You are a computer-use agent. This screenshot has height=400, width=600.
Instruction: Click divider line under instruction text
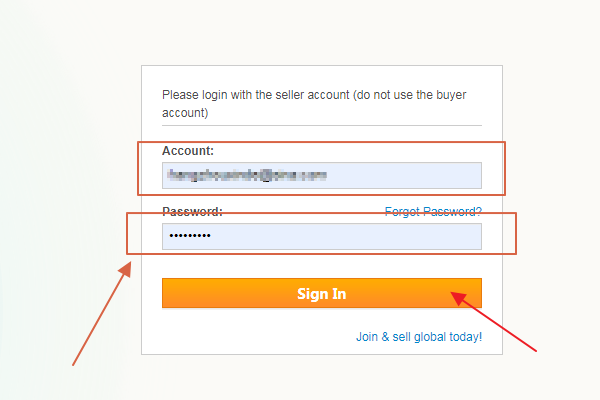point(322,125)
